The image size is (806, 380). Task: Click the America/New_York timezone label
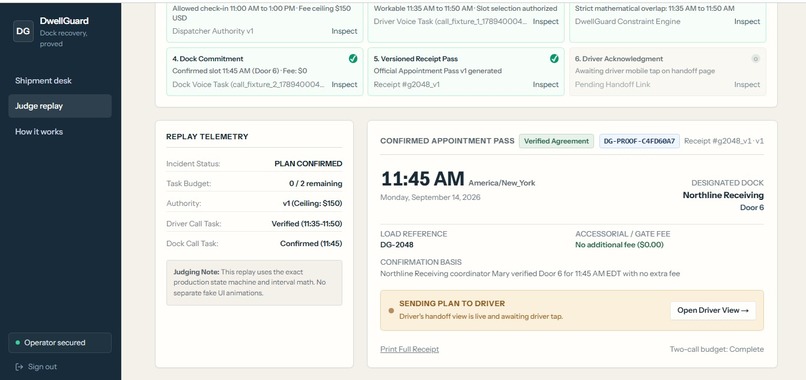(x=502, y=183)
